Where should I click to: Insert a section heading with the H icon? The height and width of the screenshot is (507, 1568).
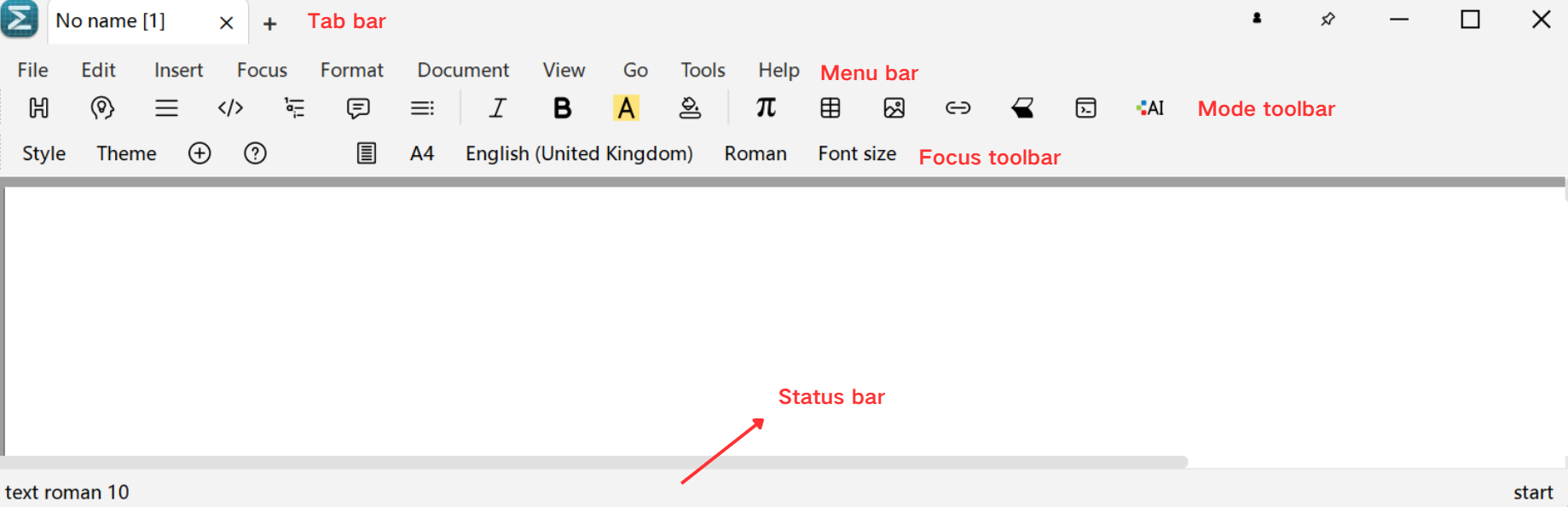pyautogui.click(x=39, y=108)
